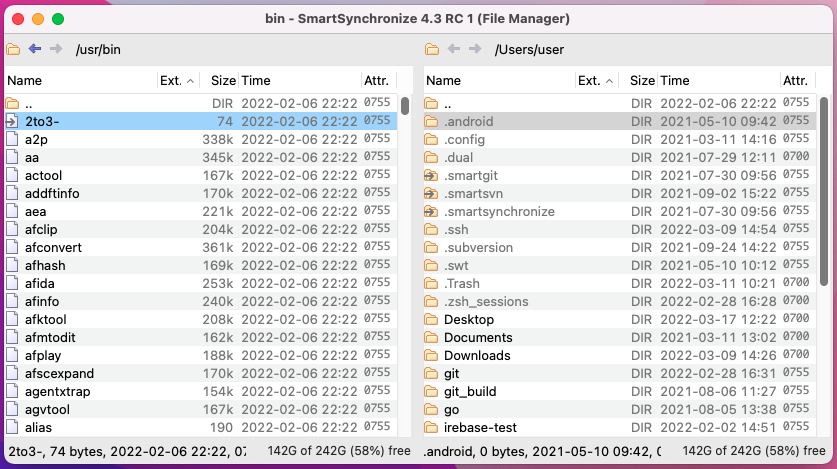
Task: Click the .smartgit linked folder icon
Action: (431, 176)
